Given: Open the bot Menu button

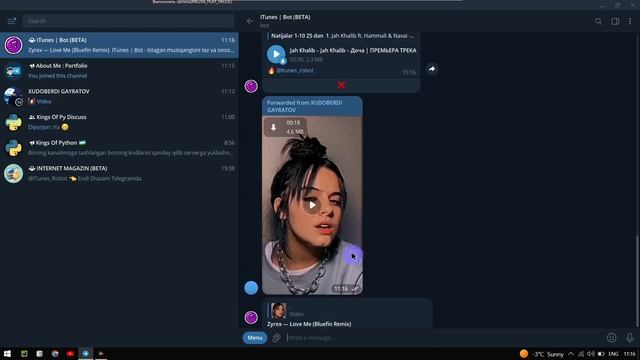Looking at the screenshot, I should click(255, 338).
